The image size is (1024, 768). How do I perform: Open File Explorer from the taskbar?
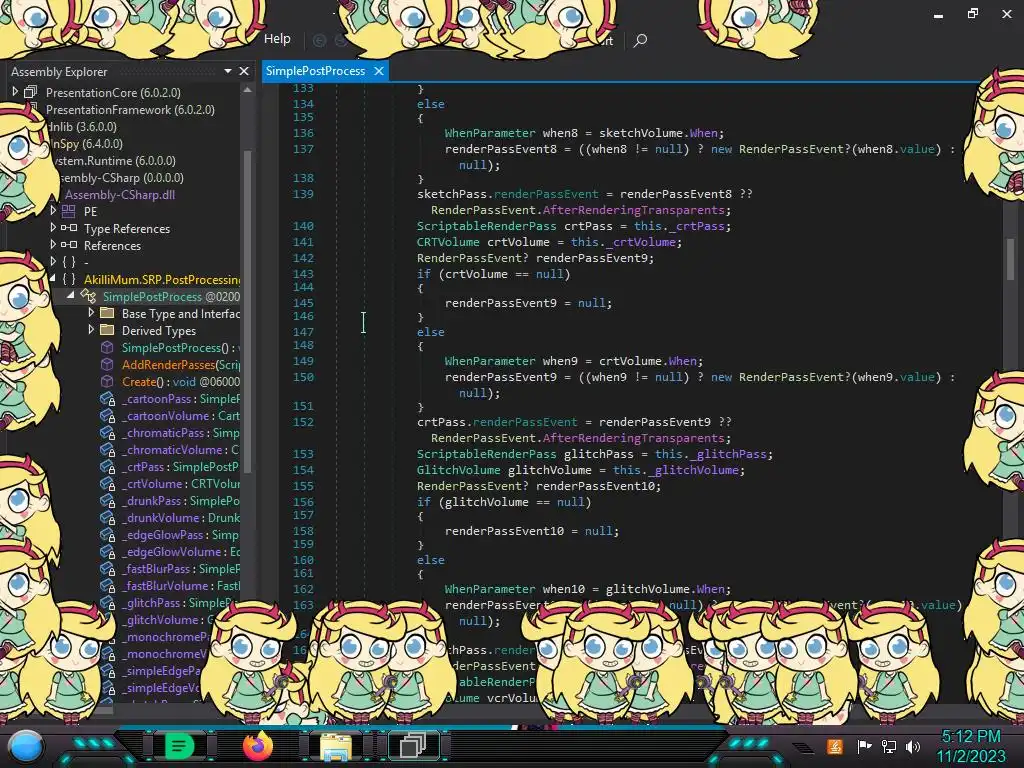point(336,746)
